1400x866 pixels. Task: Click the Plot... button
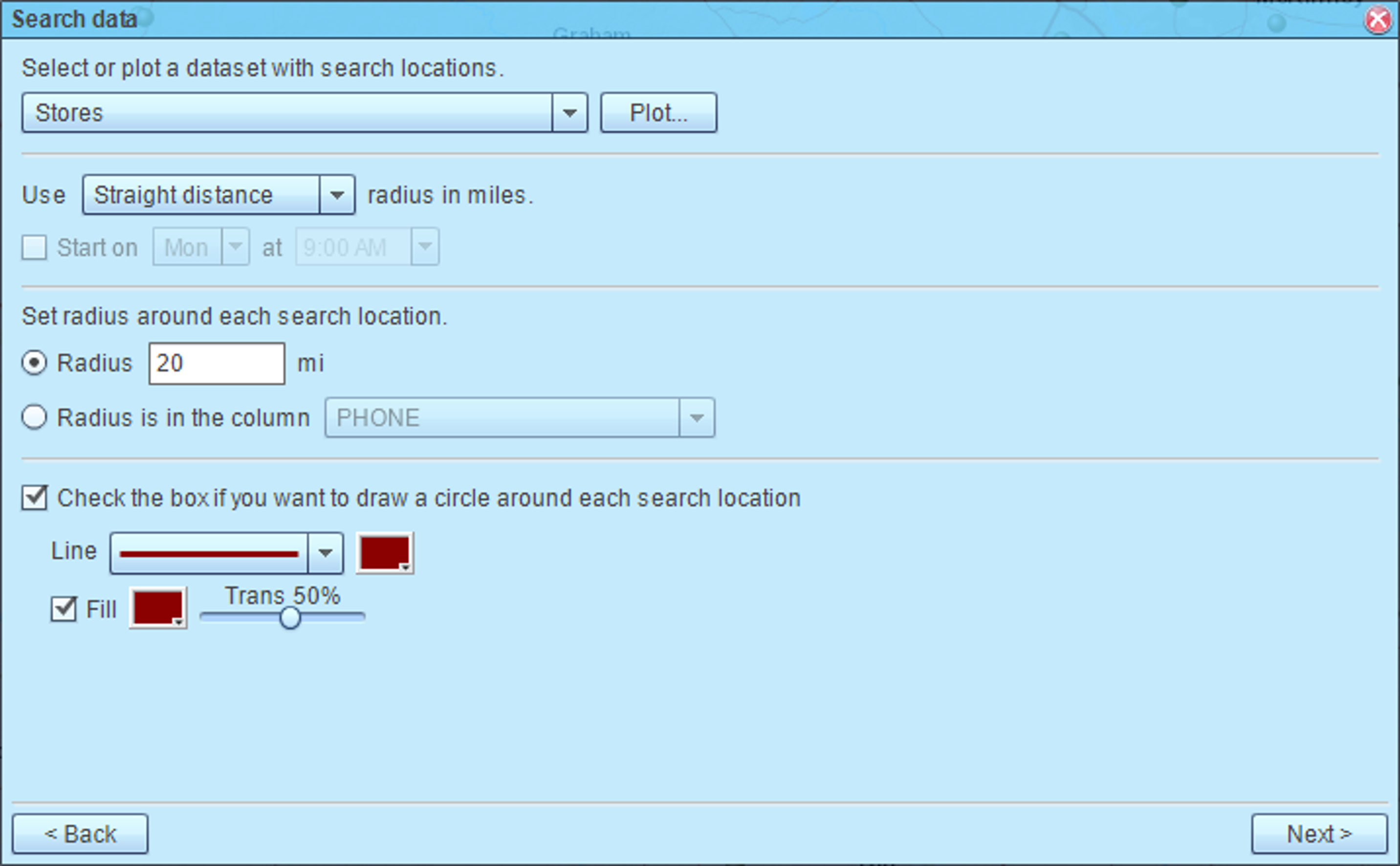pyautogui.click(x=658, y=113)
